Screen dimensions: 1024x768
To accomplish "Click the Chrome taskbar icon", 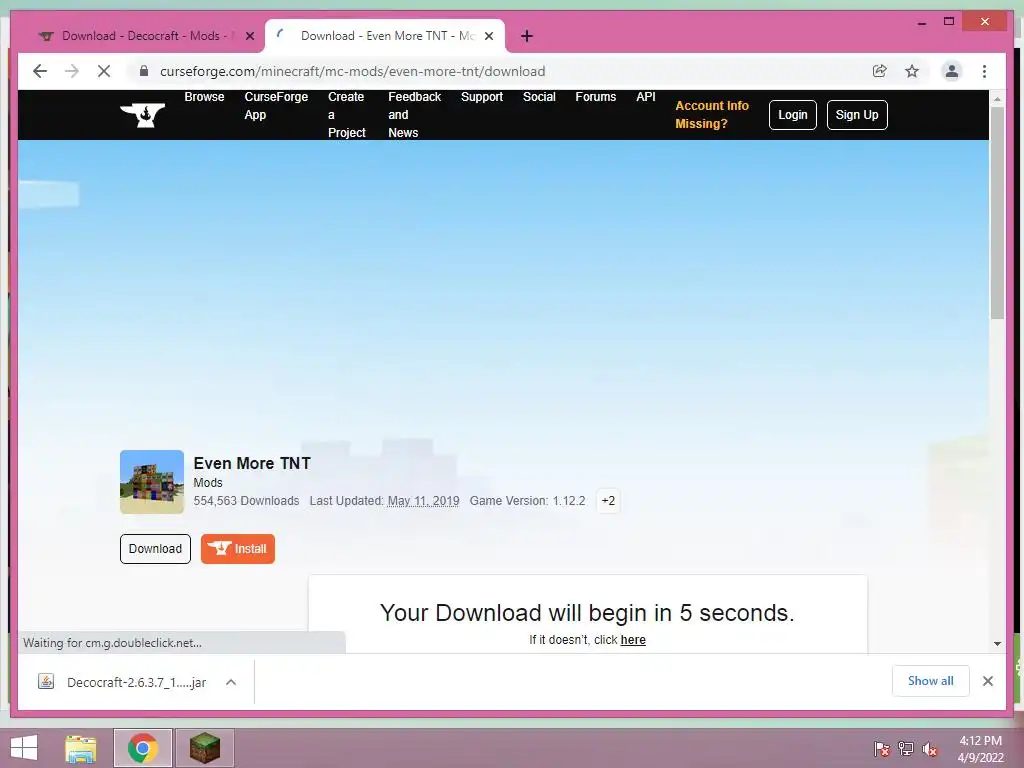I will tap(142, 748).
